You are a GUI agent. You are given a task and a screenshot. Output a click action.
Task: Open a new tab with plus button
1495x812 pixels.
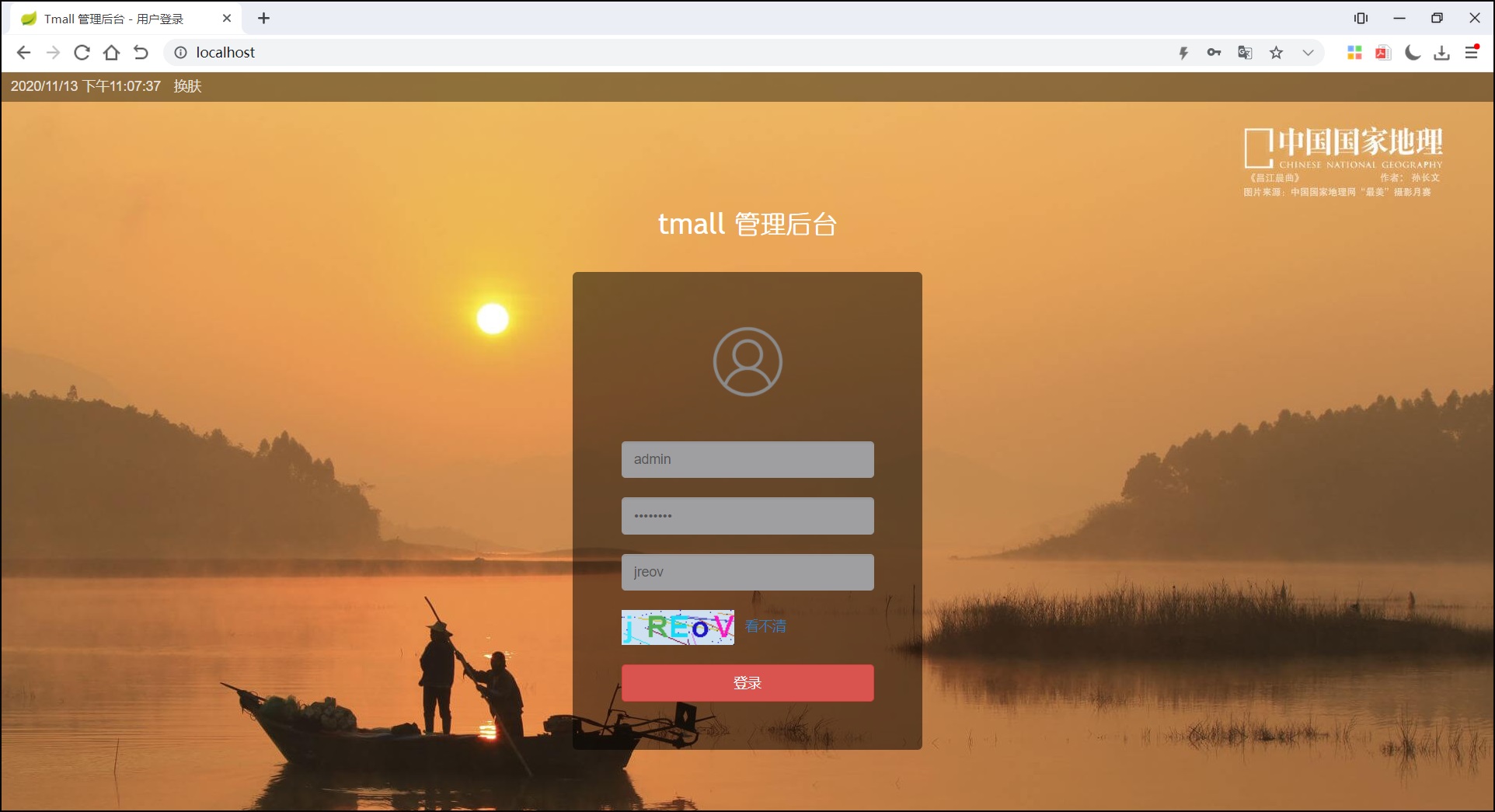[x=263, y=18]
